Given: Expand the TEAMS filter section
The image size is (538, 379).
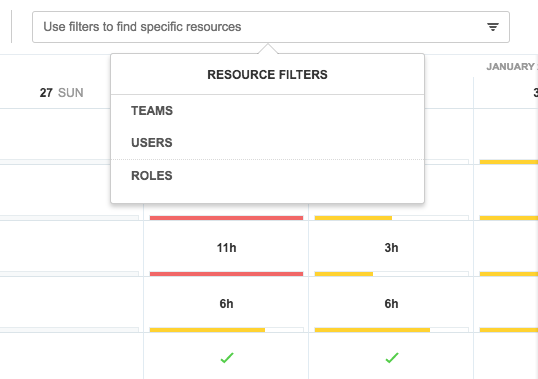Looking at the screenshot, I should 152,111.
